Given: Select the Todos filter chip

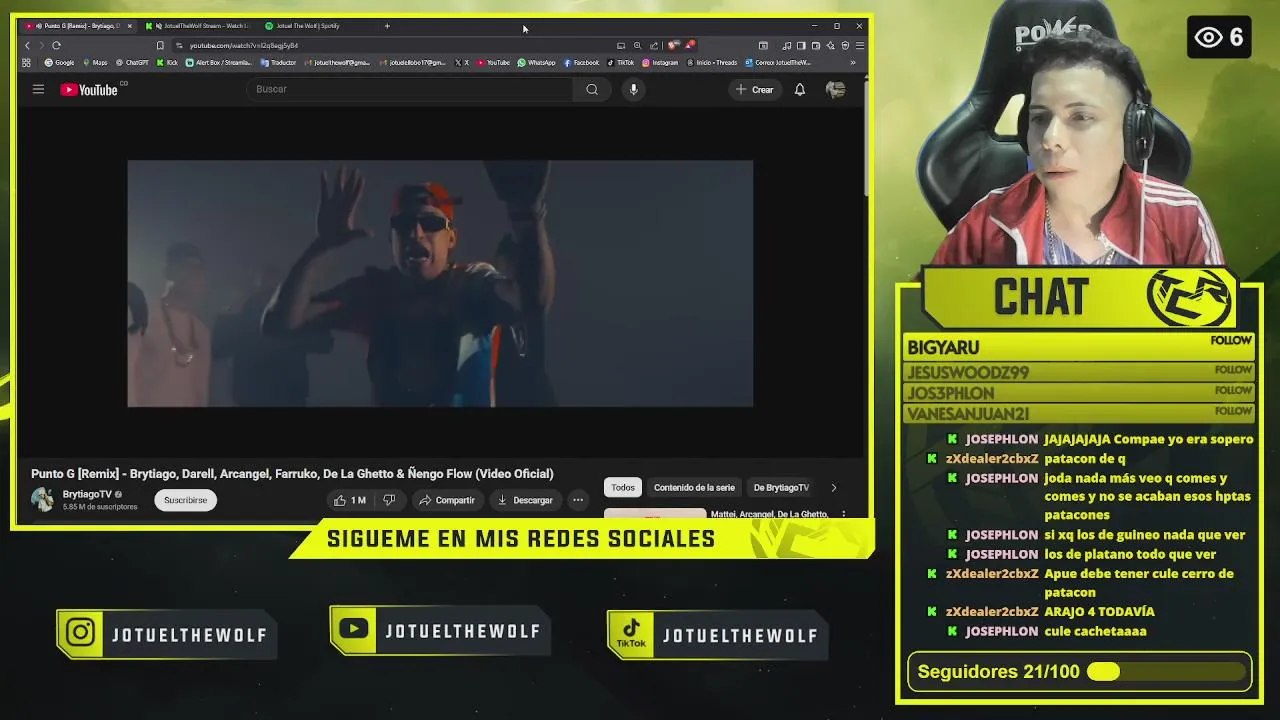Looking at the screenshot, I should tap(623, 487).
